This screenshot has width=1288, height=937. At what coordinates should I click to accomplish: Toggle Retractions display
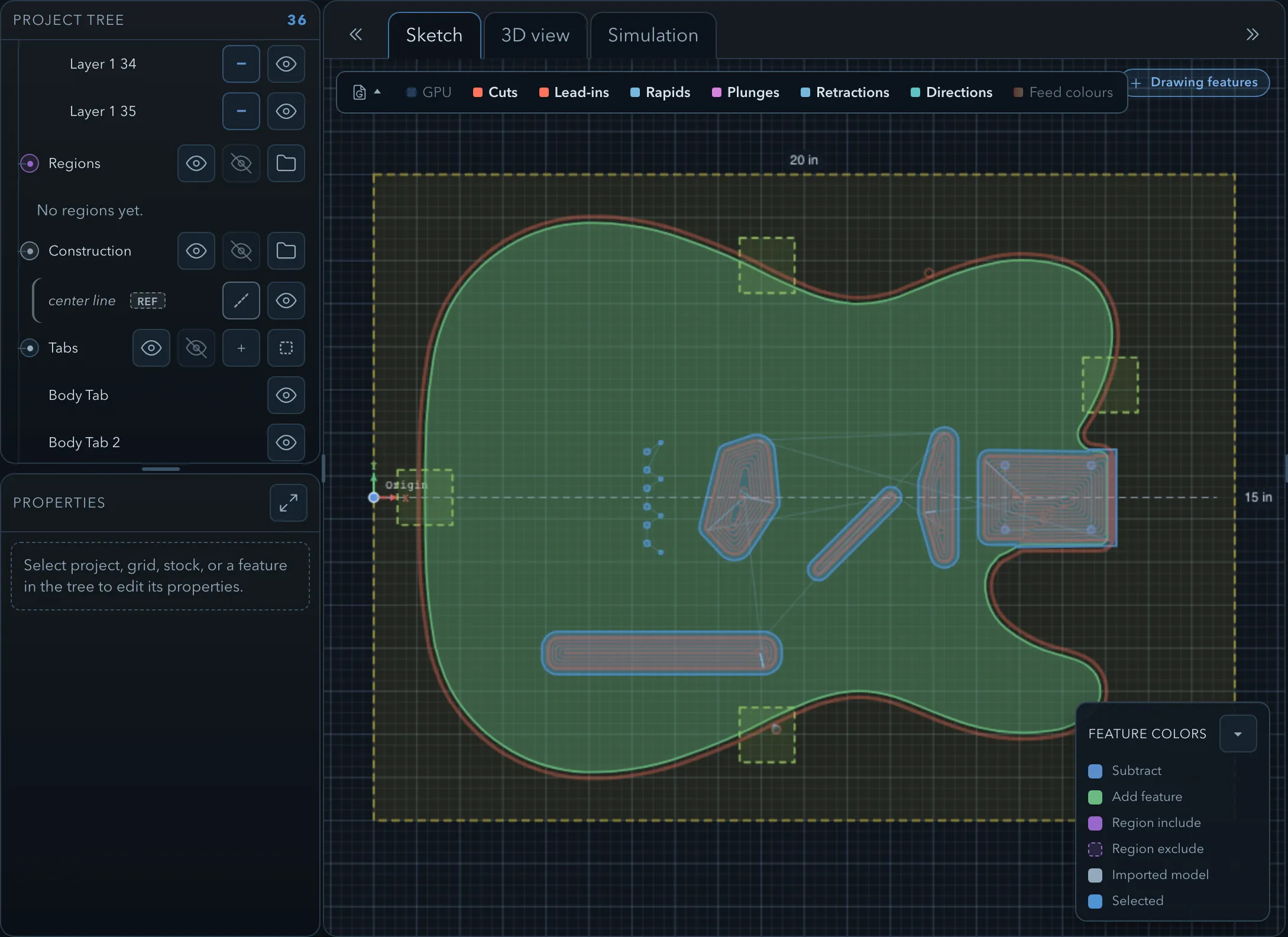[845, 92]
